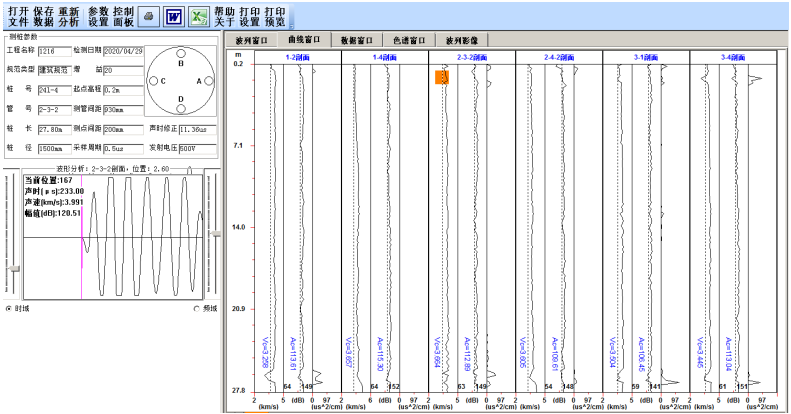Switch to the 曲线窗口 tab
The image size is (791, 414).
point(304,39)
